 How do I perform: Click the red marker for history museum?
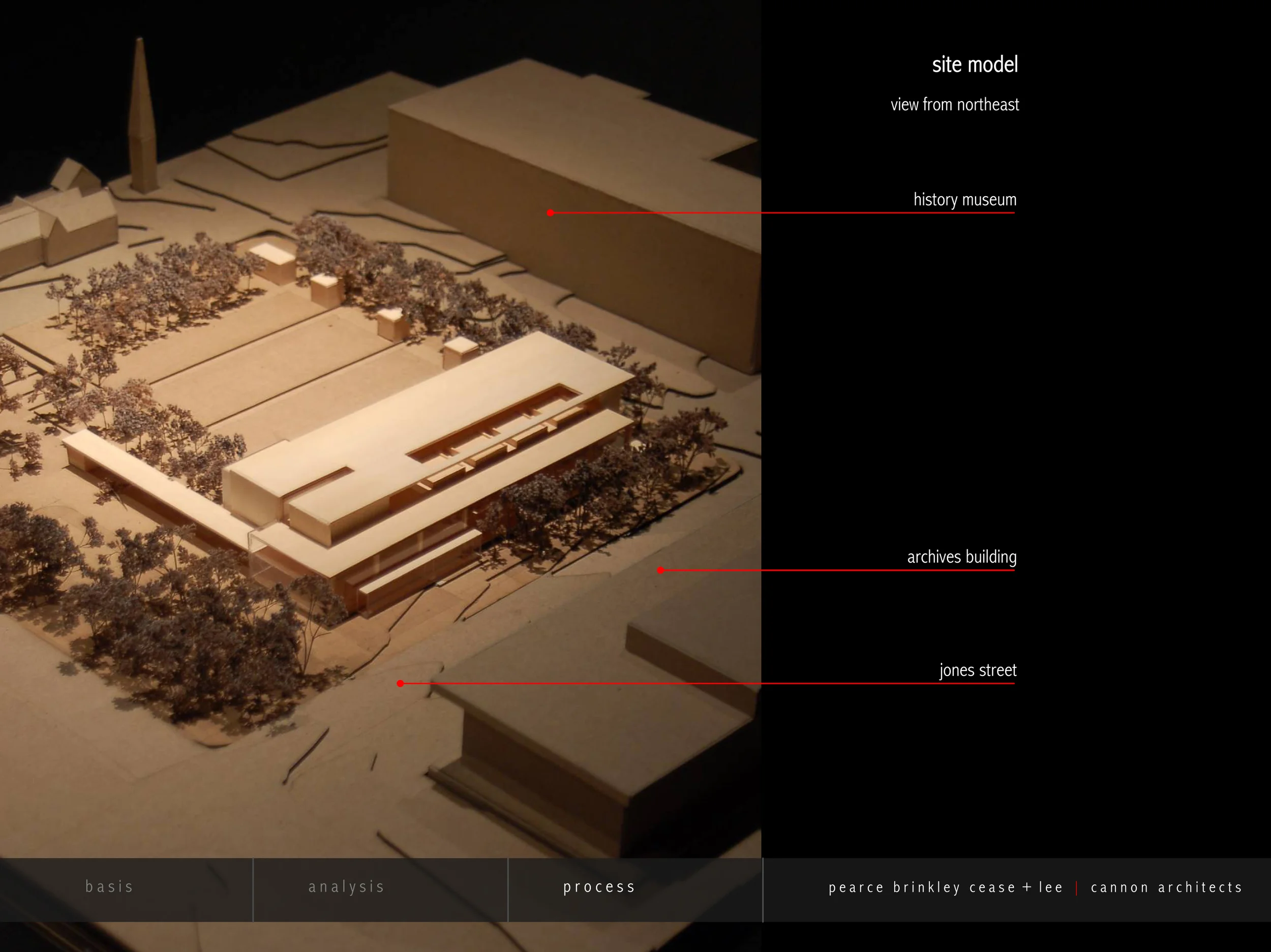550,212
